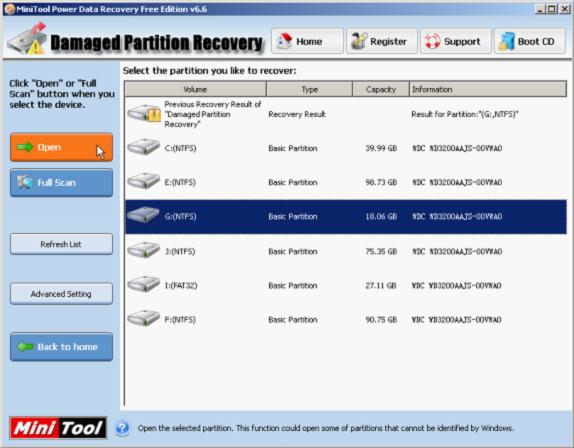Click the Boot CD button
This screenshot has height=448, width=574.
[530, 41]
